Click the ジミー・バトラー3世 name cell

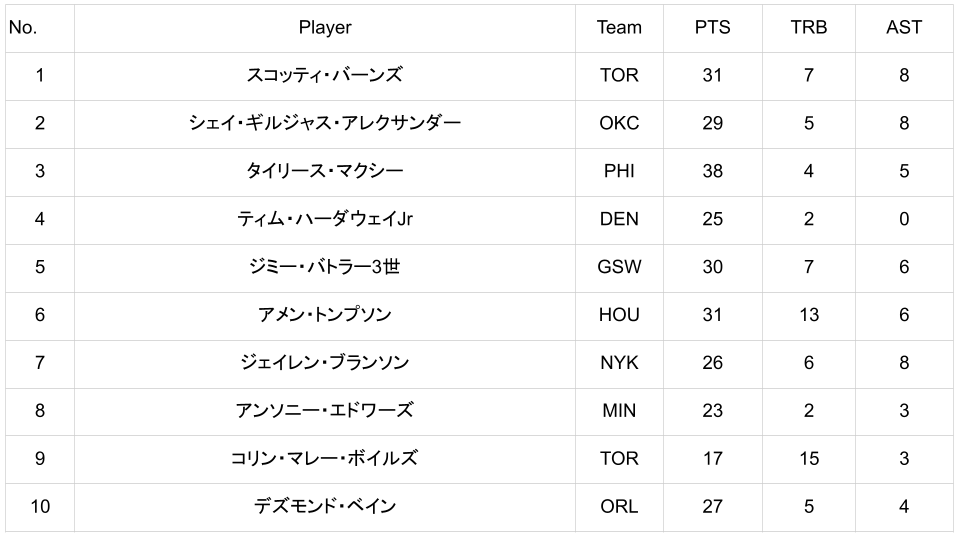pyautogui.click(x=325, y=267)
